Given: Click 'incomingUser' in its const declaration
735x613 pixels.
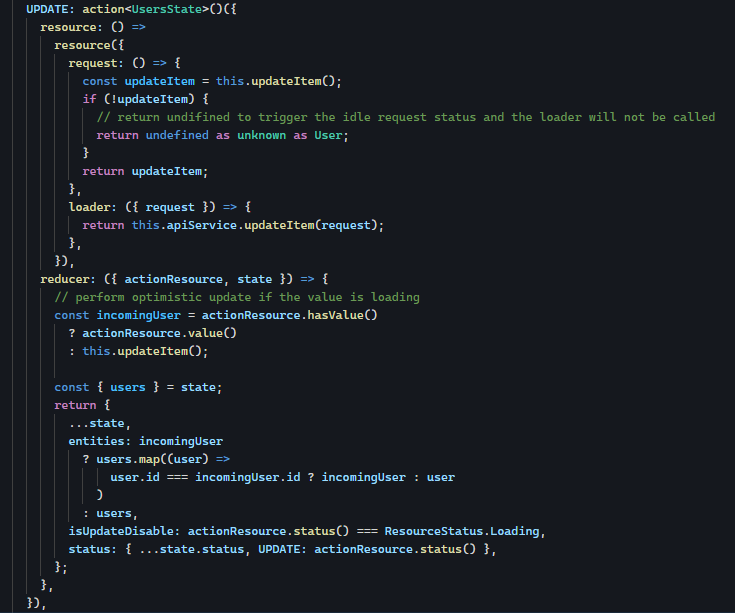Looking at the screenshot, I should coord(138,315).
